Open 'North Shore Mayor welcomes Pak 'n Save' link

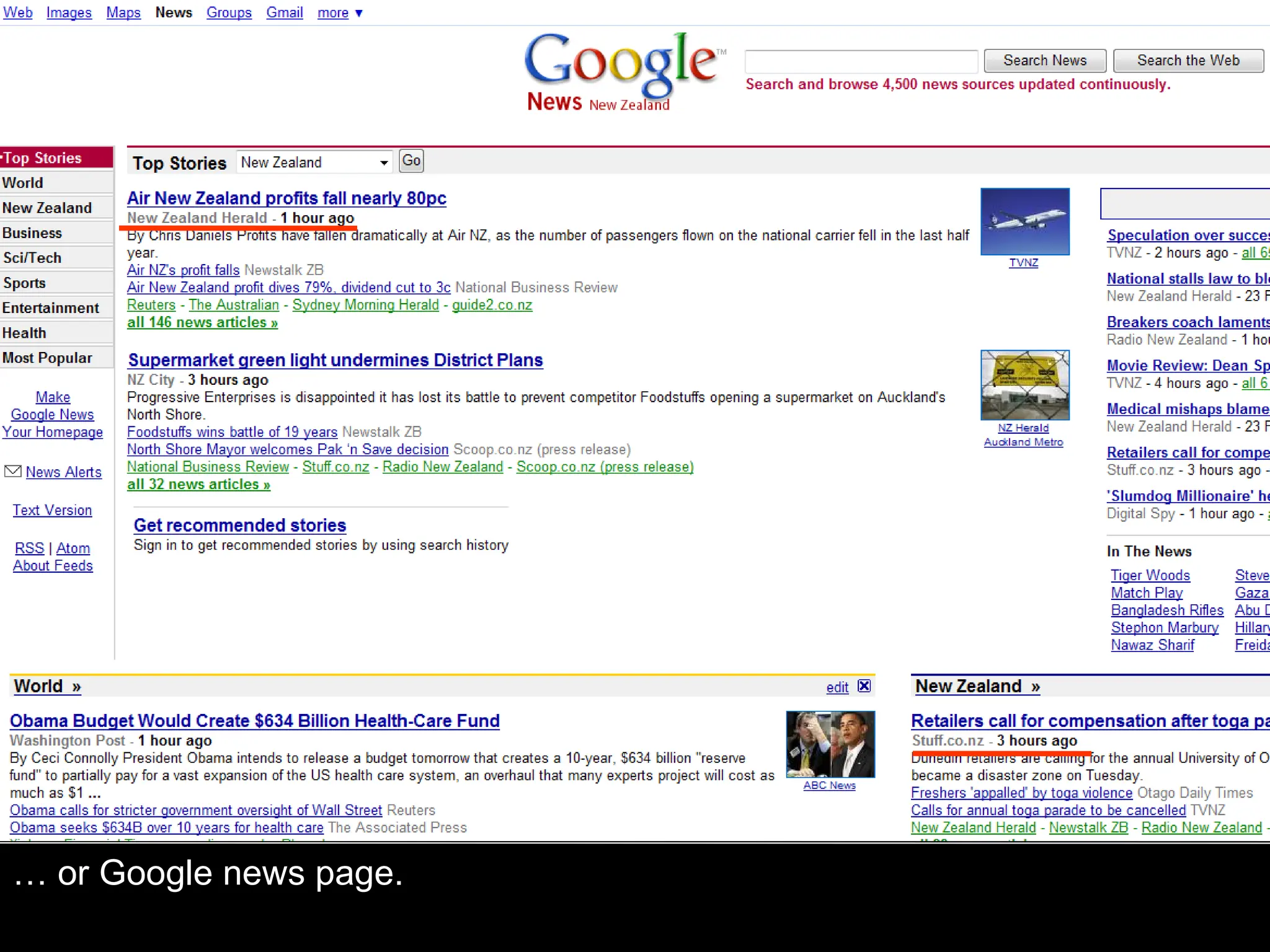coord(288,449)
